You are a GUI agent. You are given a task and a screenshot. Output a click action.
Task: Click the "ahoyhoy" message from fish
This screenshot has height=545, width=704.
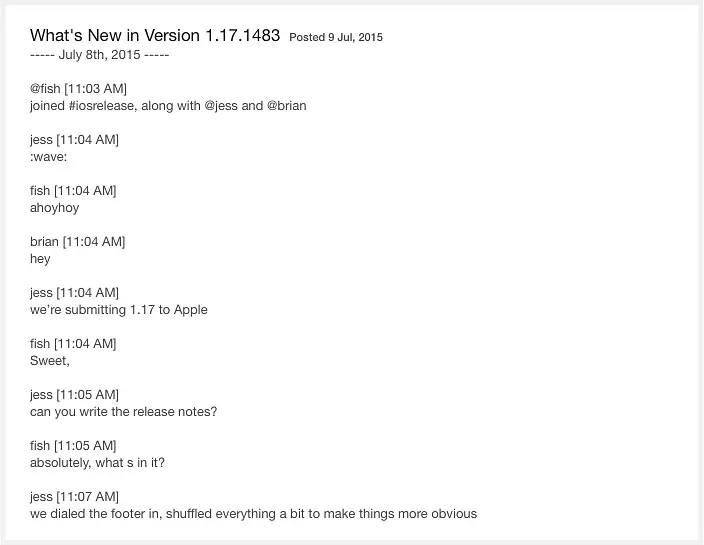click(x=54, y=208)
